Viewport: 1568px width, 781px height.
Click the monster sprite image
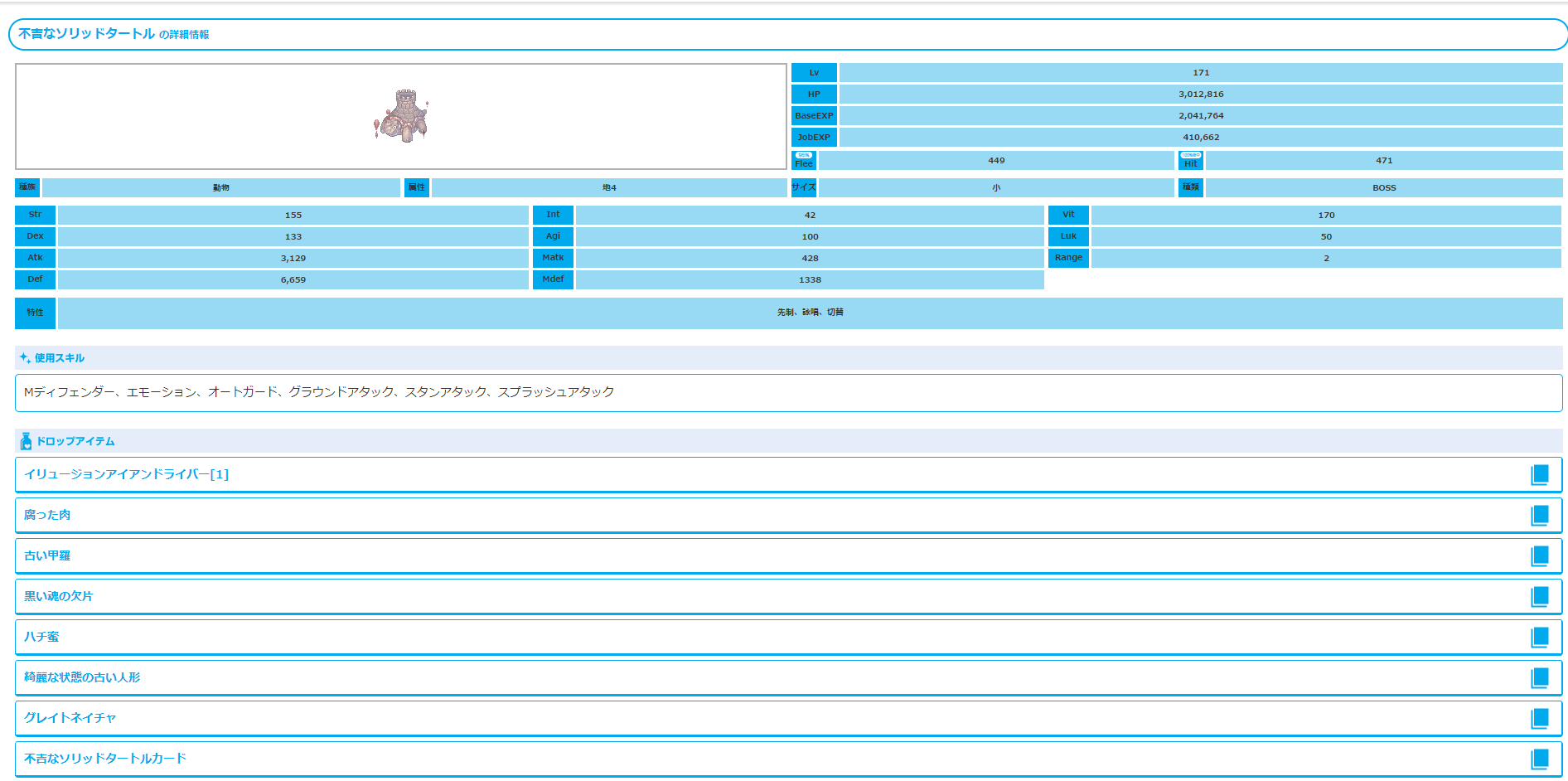(401, 116)
